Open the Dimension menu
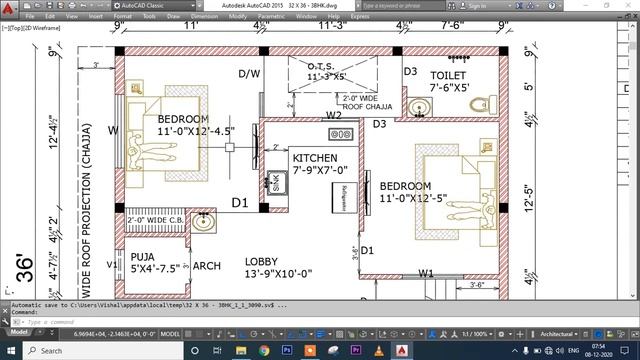Image resolution: width=640 pixels, height=360 pixels. (204, 16)
